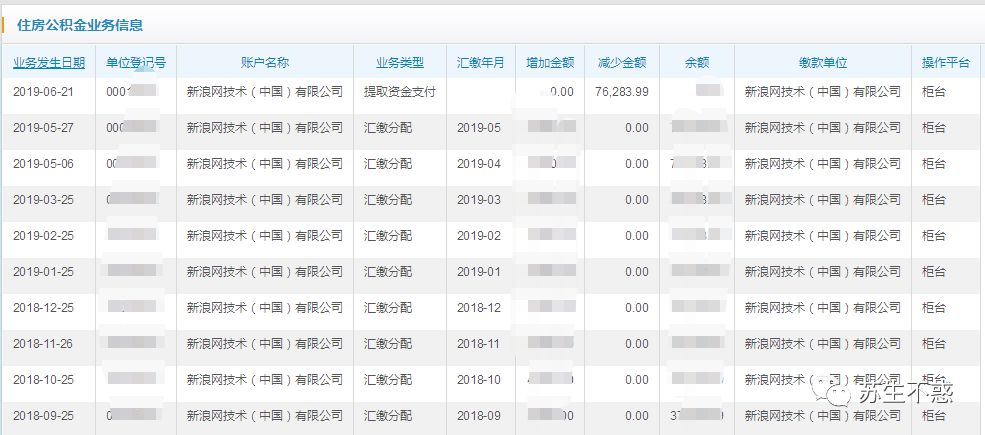Click the 账户名称 column header
This screenshot has width=985, height=435.
tap(265, 63)
